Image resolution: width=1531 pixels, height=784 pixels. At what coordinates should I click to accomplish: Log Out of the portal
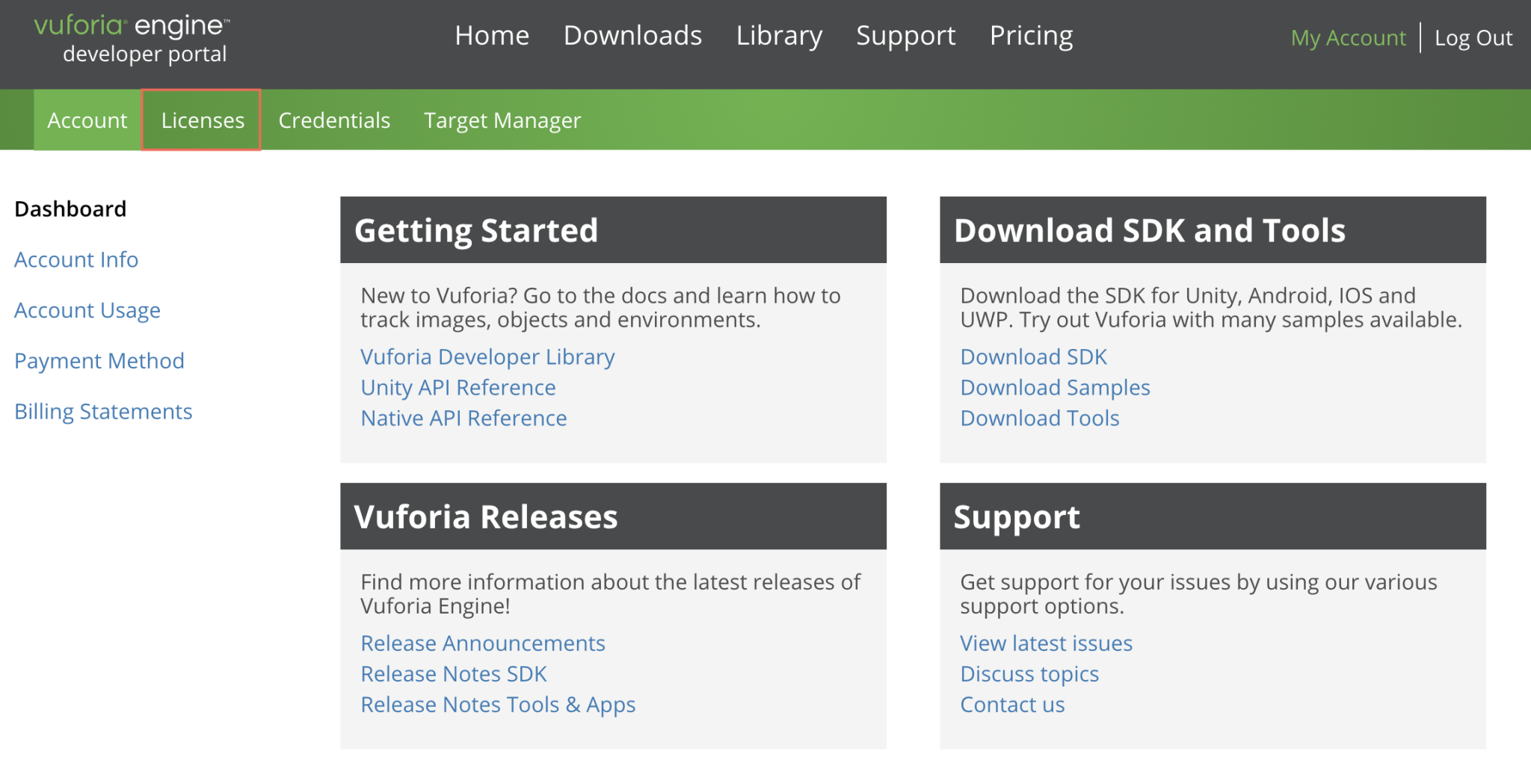click(x=1473, y=38)
